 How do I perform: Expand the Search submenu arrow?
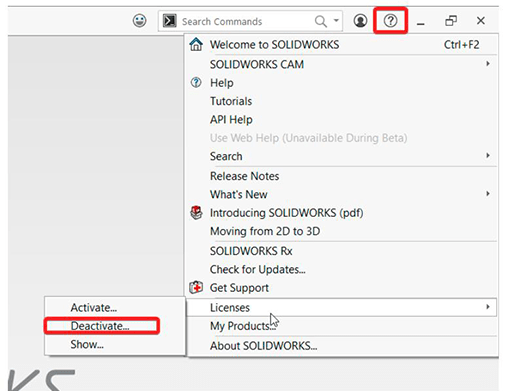(x=488, y=155)
